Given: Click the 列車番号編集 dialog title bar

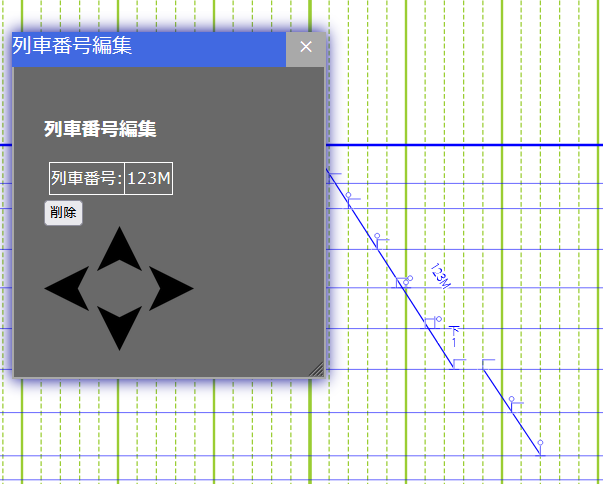Looking at the screenshot, I should (149, 49).
